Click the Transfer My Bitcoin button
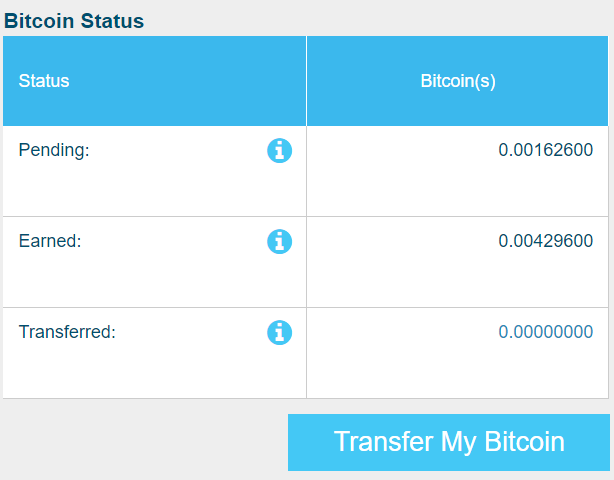 tap(449, 442)
